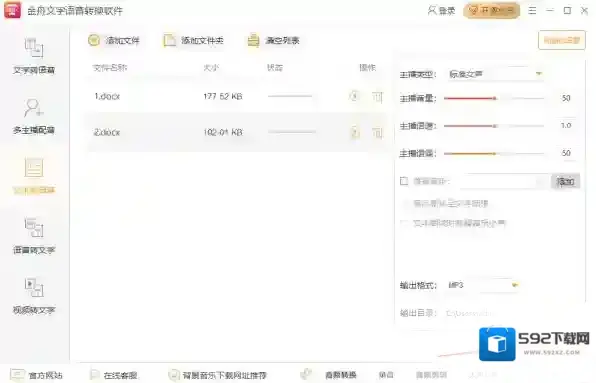
Task: Click the 大小 column header
Action: point(211,68)
